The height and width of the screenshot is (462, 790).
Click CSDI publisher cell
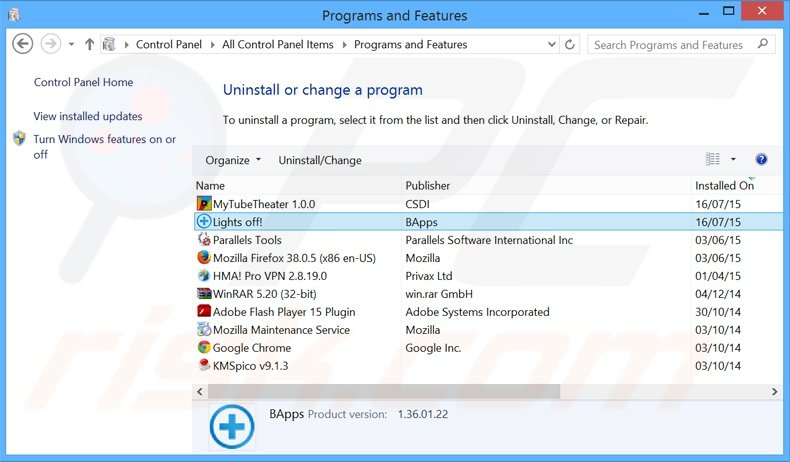click(418, 204)
